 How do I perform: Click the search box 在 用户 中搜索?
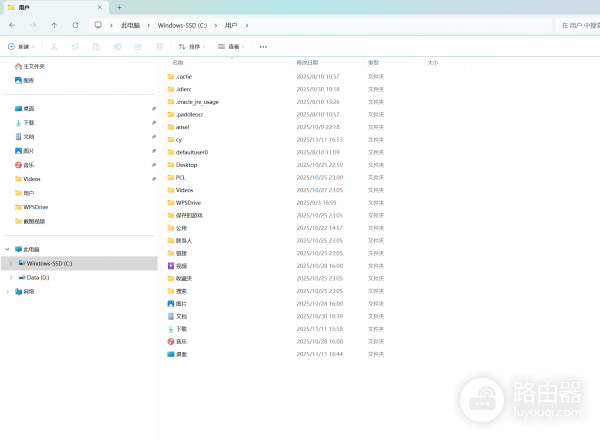(578, 25)
